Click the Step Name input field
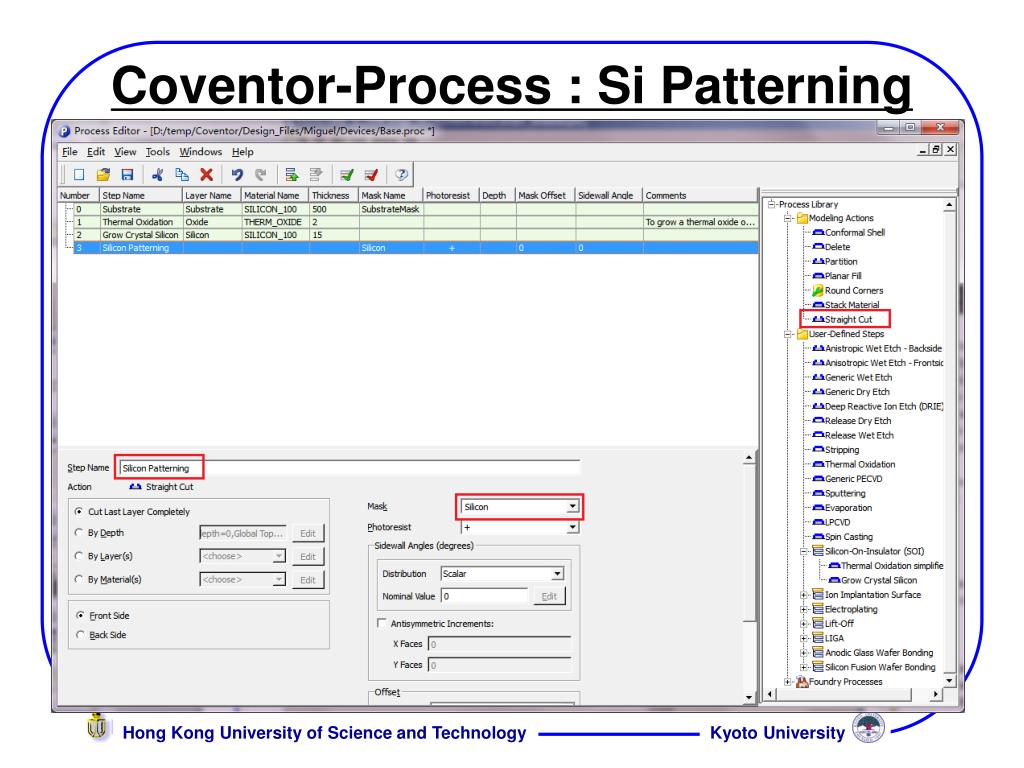The width and height of the screenshot is (1024, 768). point(349,468)
